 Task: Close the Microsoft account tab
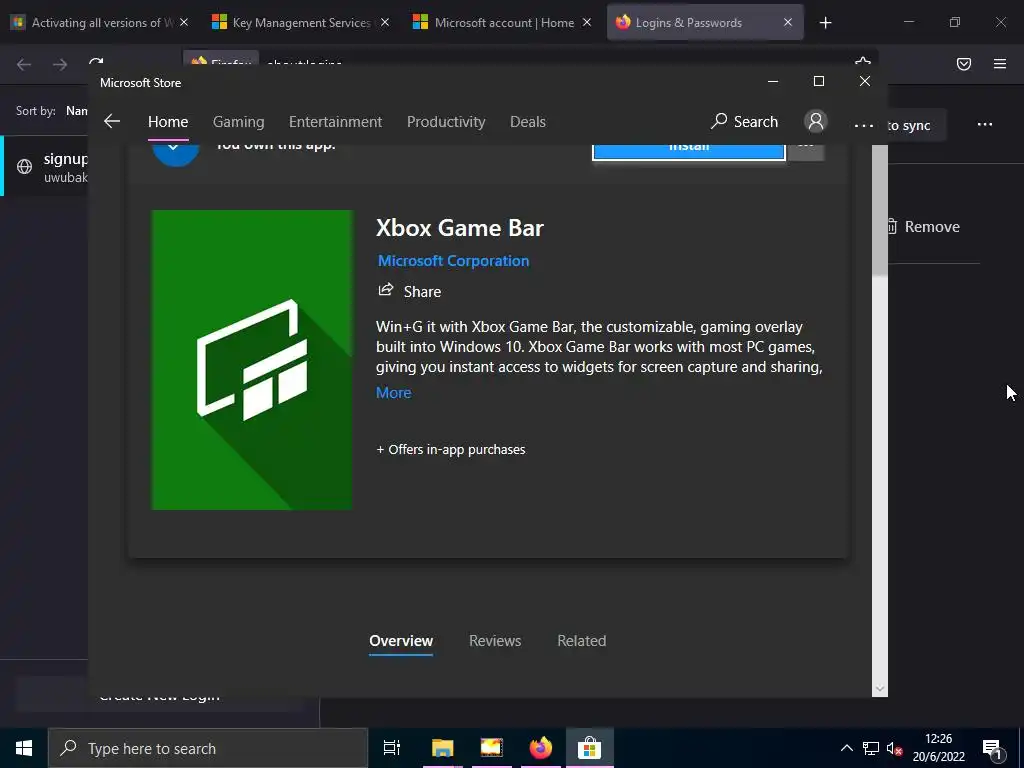pos(586,22)
